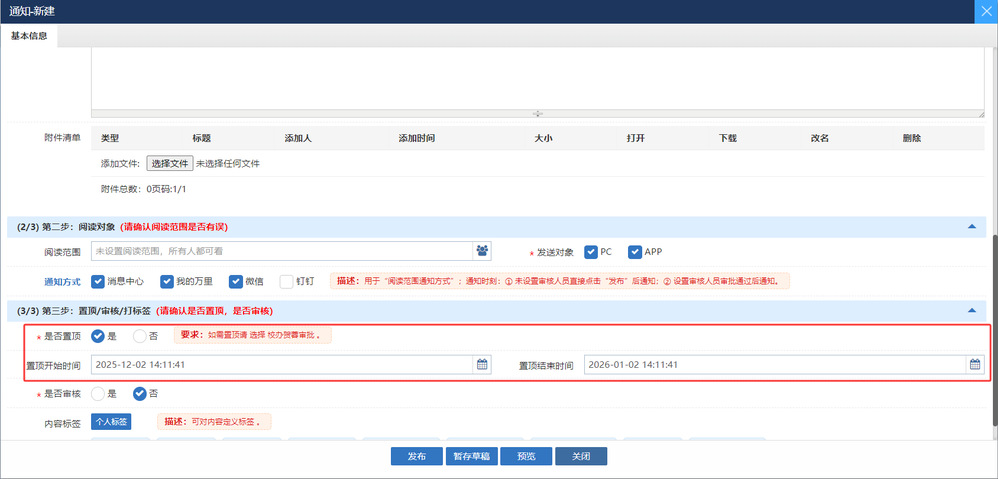The width and height of the screenshot is (998, 479).
Task: Click the 阅读范围 input field
Action: (280, 251)
